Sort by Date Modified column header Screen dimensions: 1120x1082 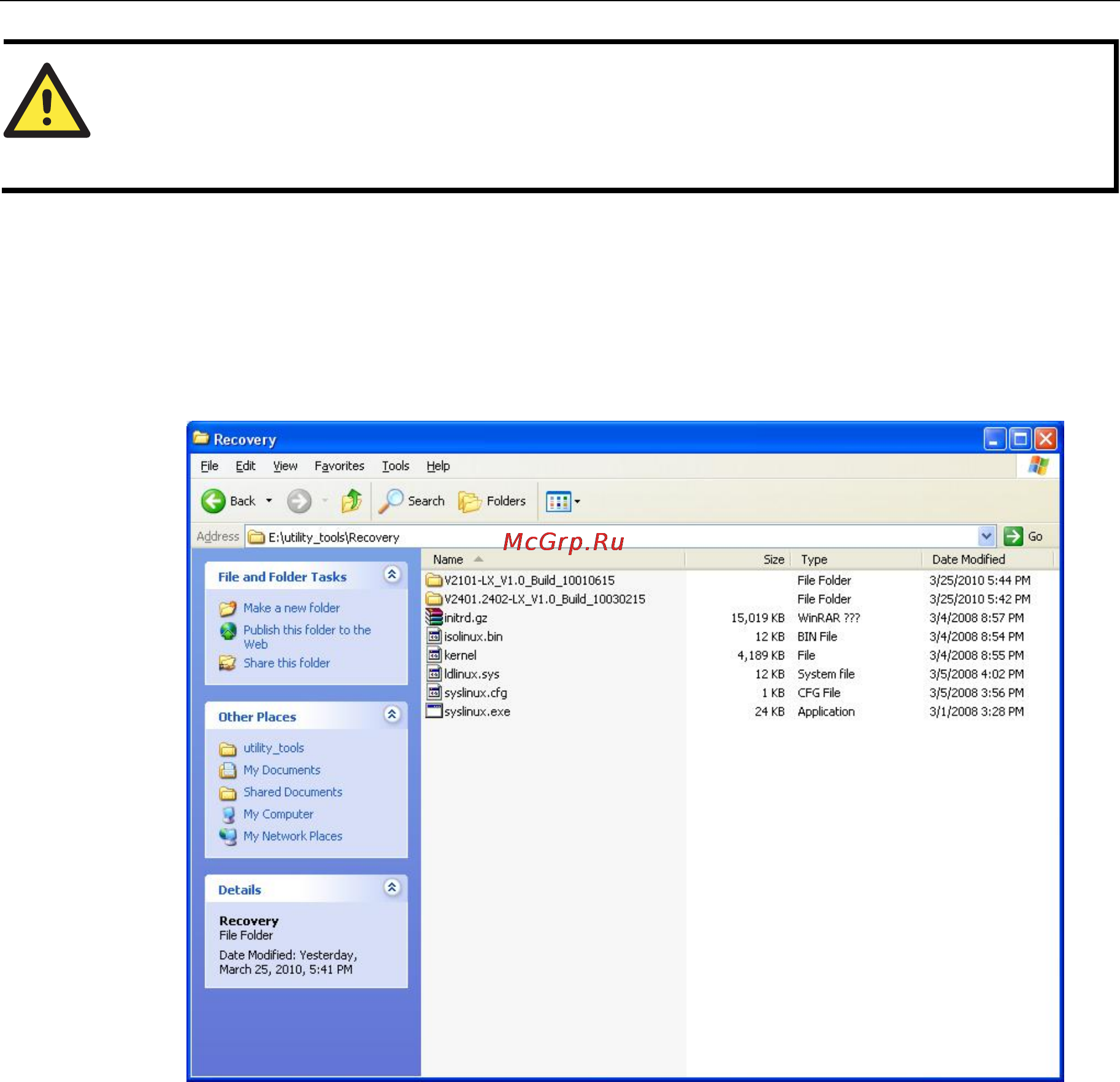click(x=988, y=559)
